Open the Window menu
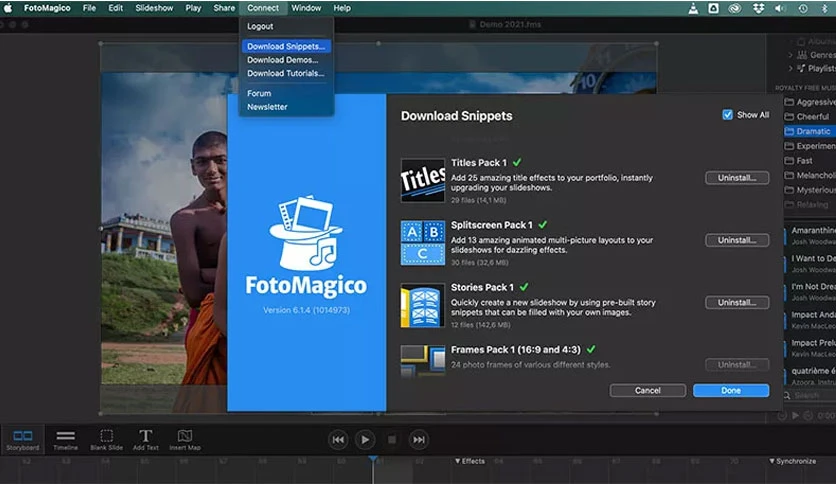 click(x=306, y=8)
